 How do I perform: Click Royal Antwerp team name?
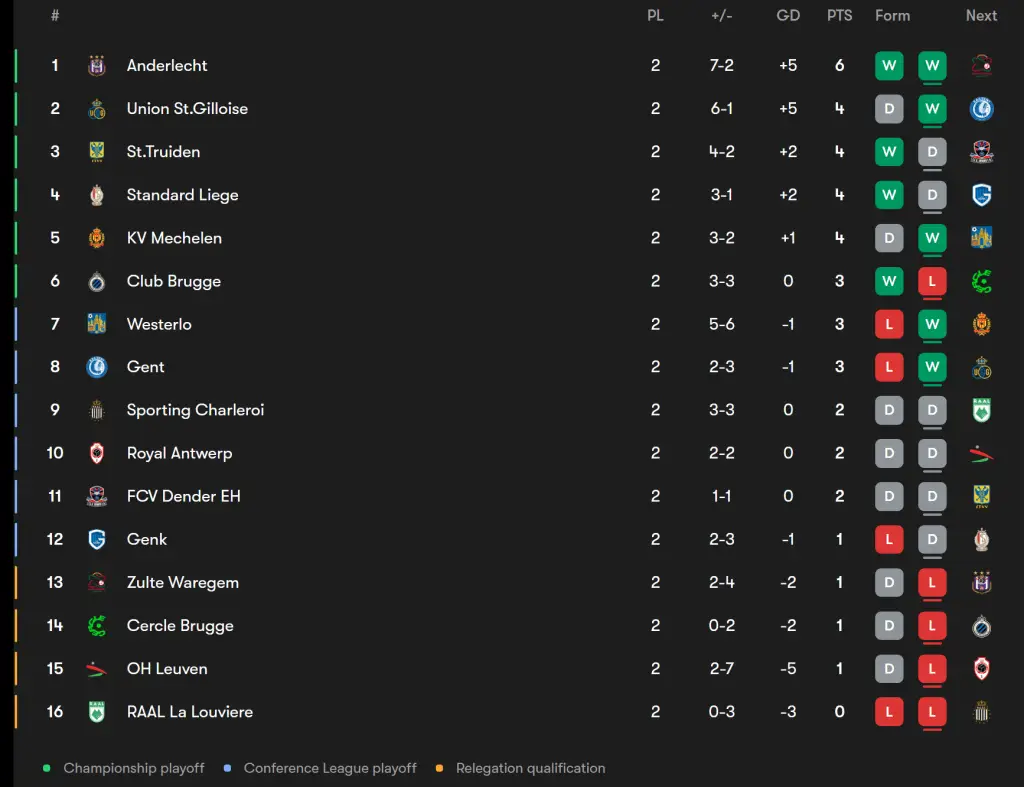(179, 453)
